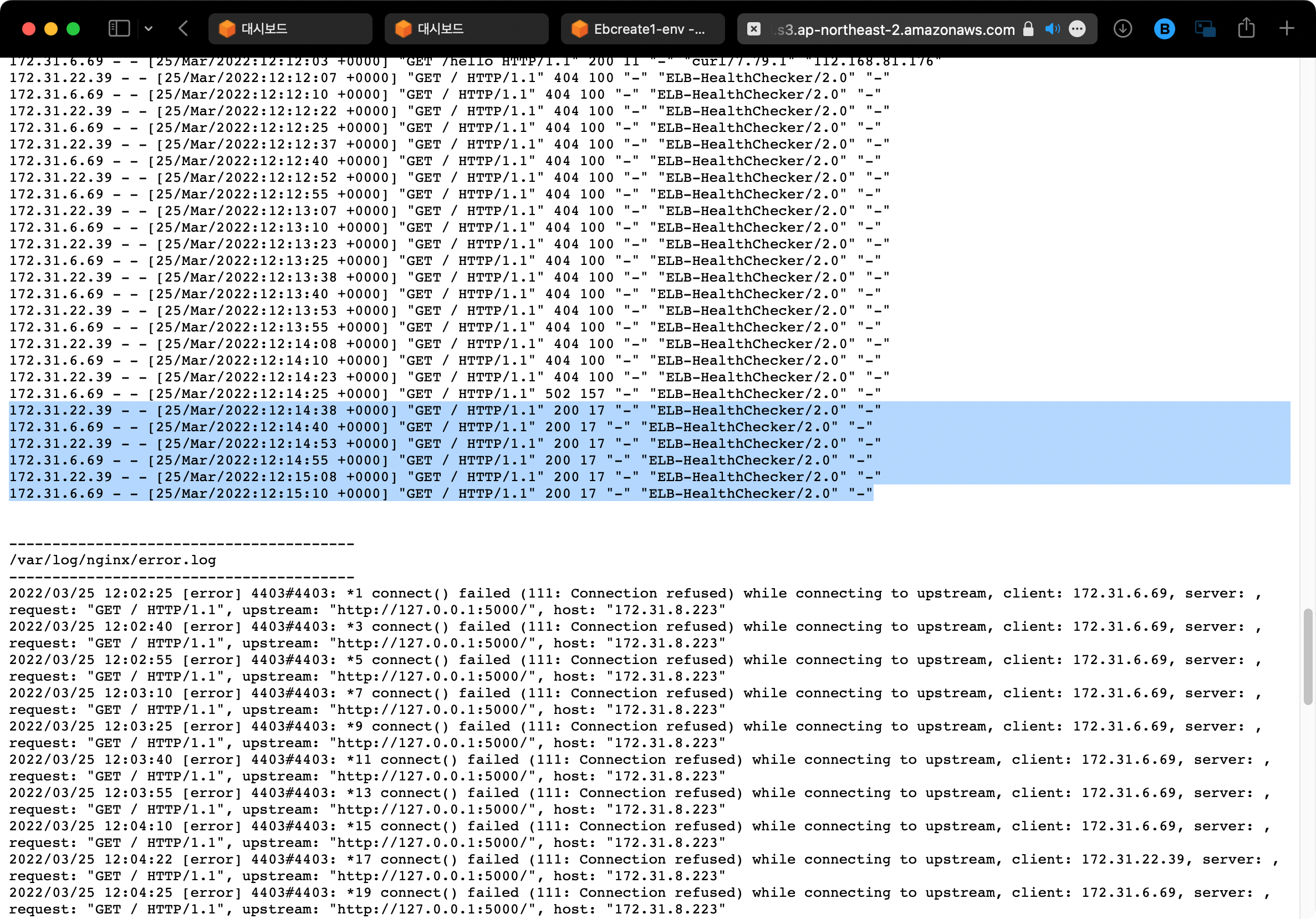Screen dimensions: 1316x919
Task: Click the lock icon in address bar
Action: pos(1028,29)
